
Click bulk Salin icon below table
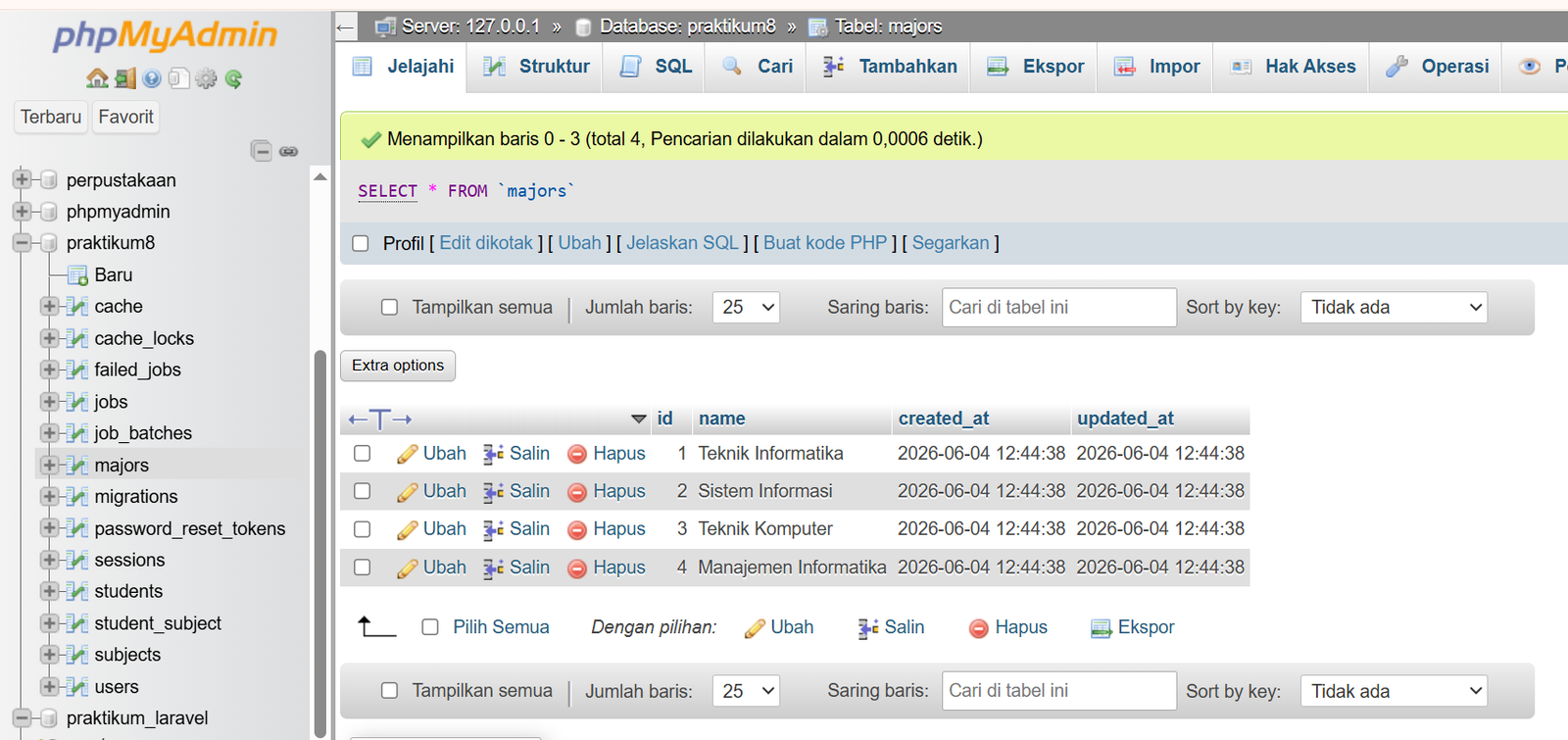click(x=868, y=628)
